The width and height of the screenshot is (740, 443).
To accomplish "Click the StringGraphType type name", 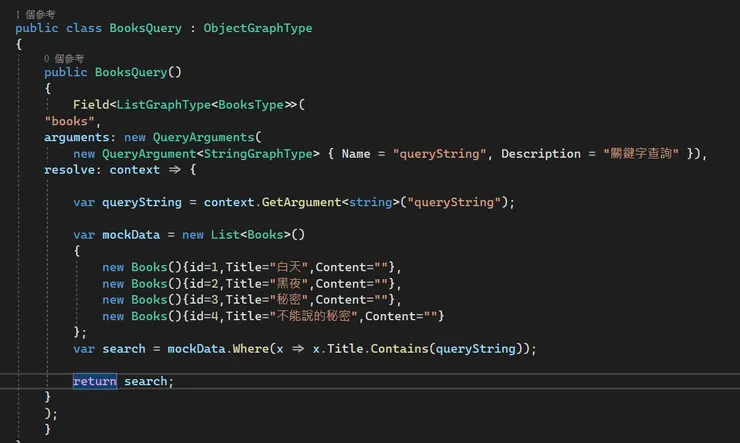I will pyautogui.click(x=258, y=154).
